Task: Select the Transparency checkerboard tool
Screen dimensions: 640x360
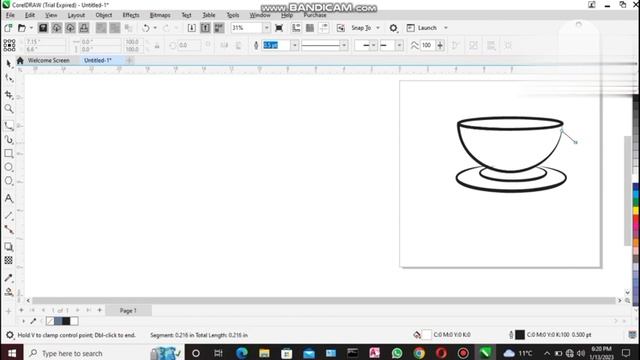Action: 9,260
